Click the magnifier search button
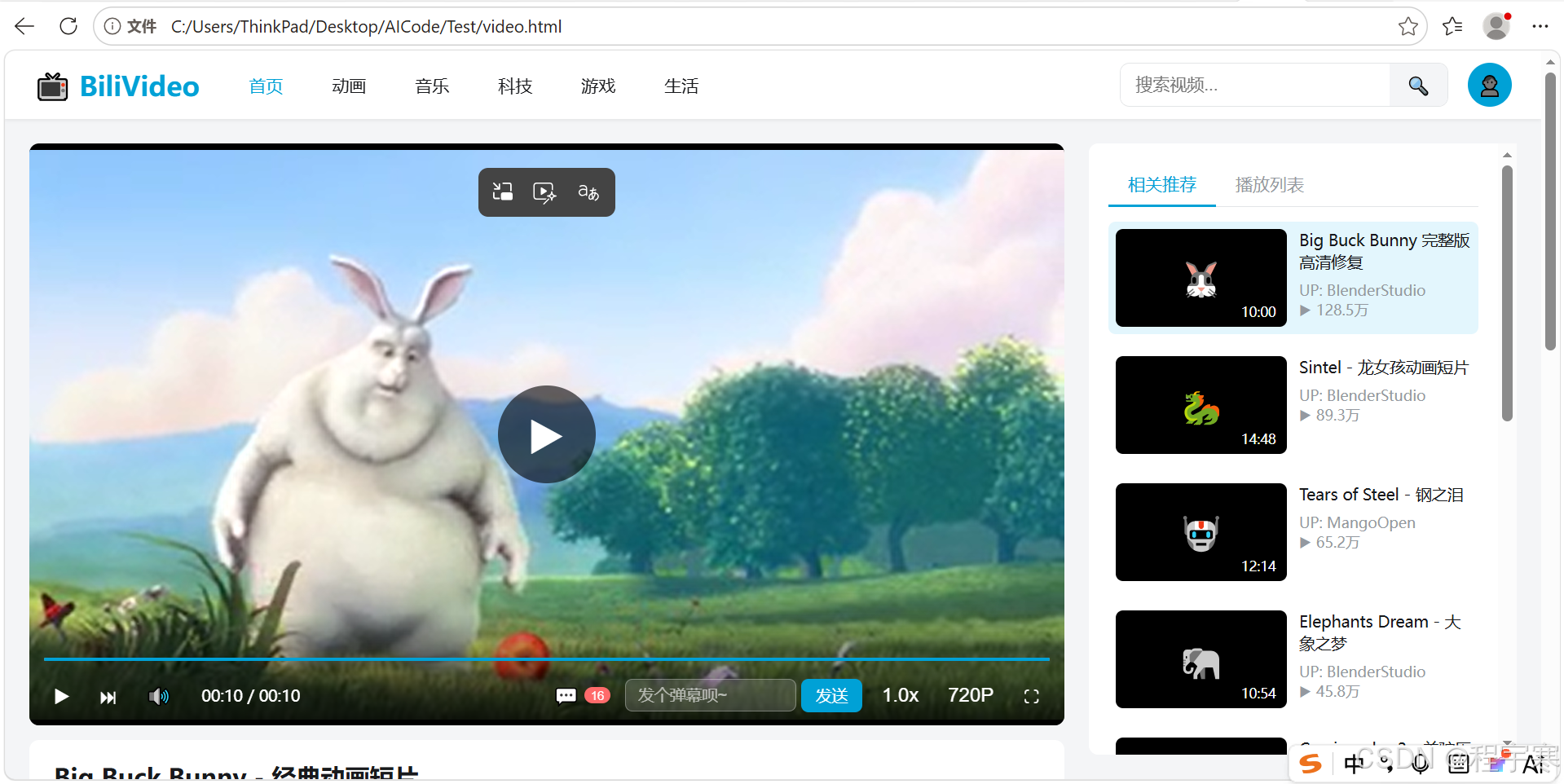Viewport: 1564px width, 784px height. (1418, 86)
